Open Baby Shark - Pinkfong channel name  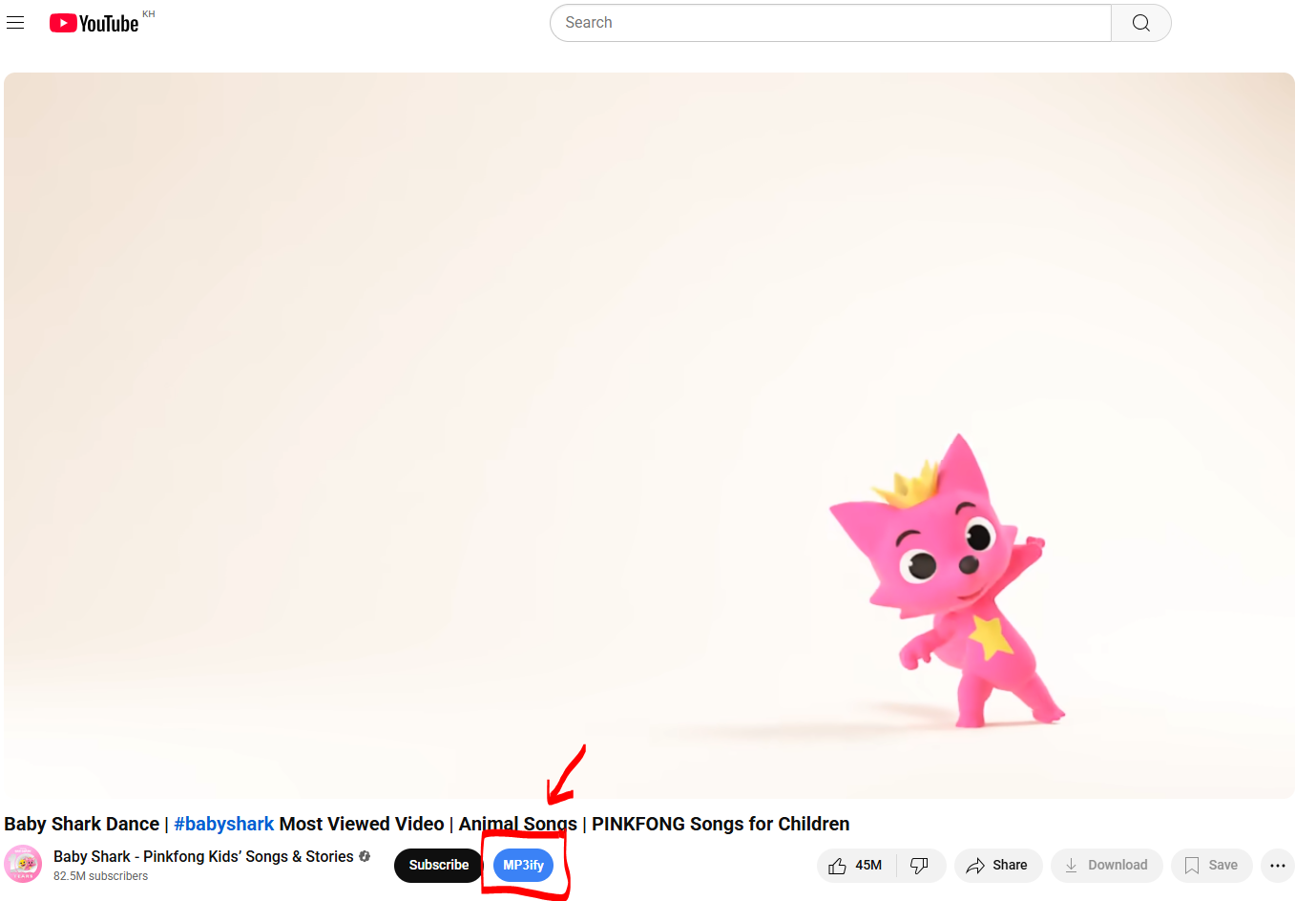click(x=203, y=856)
